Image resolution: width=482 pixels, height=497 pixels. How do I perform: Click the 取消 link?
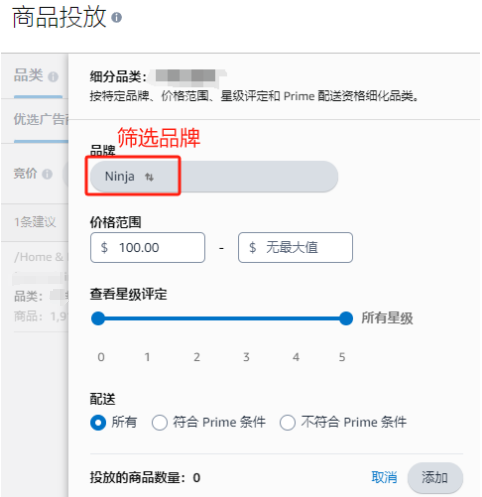click(384, 477)
